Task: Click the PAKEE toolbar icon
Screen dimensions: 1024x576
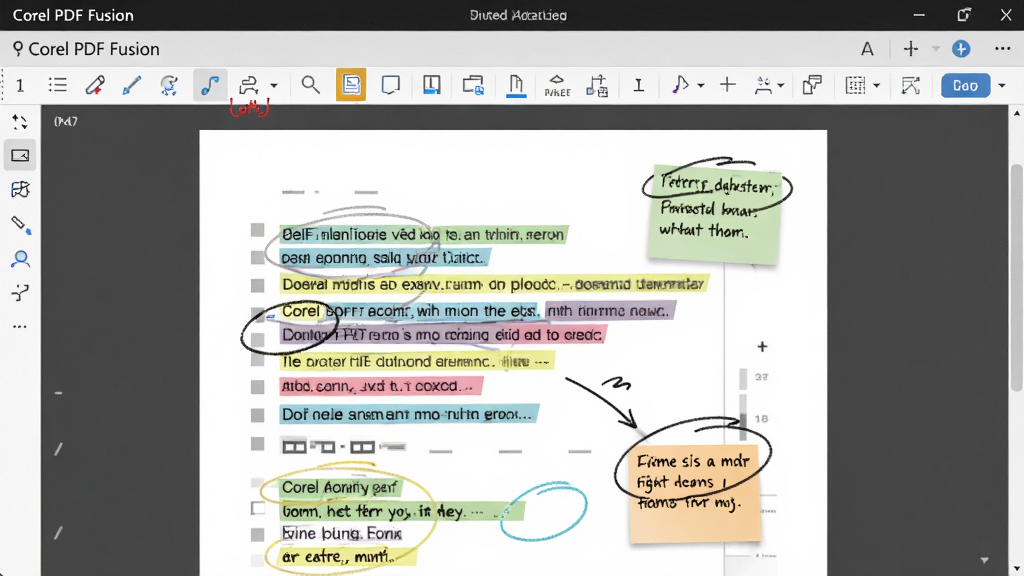Action: click(557, 86)
